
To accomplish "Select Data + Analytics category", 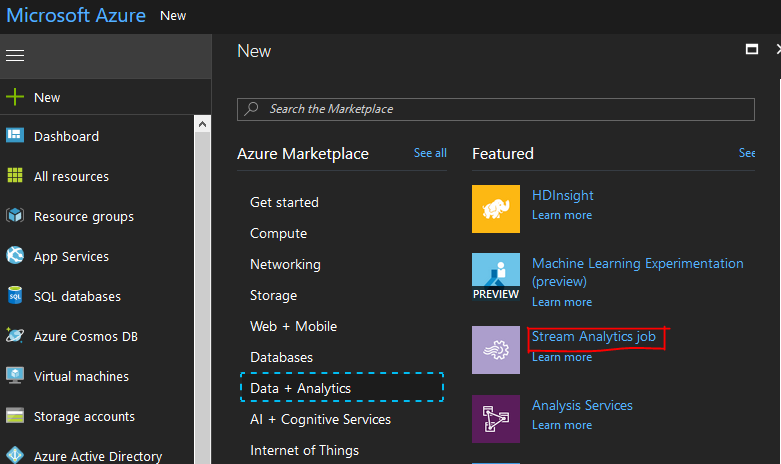I will [342, 387].
